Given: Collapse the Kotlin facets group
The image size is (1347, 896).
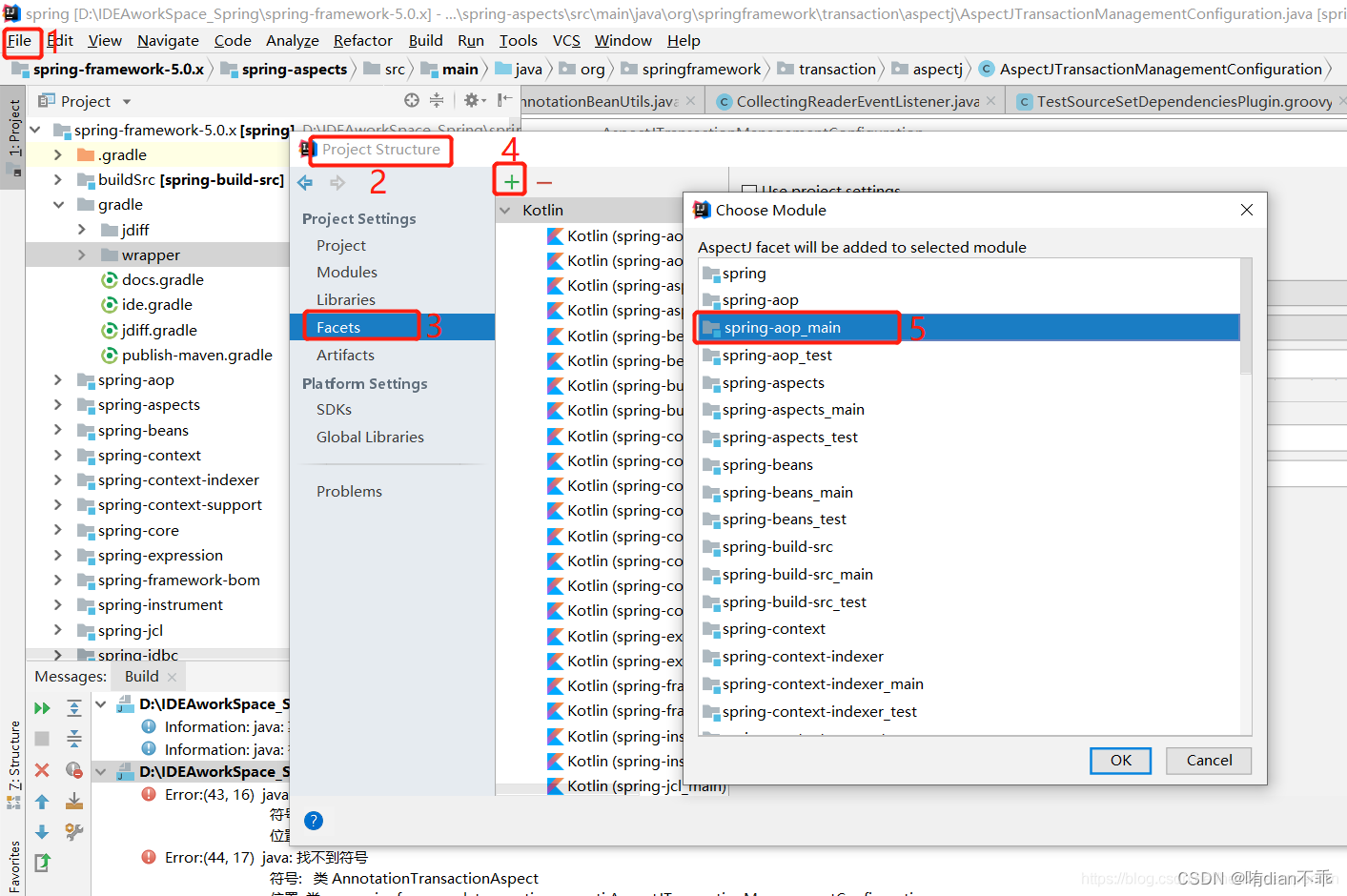Looking at the screenshot, I should pyautogui.click(x=505, y=210).
